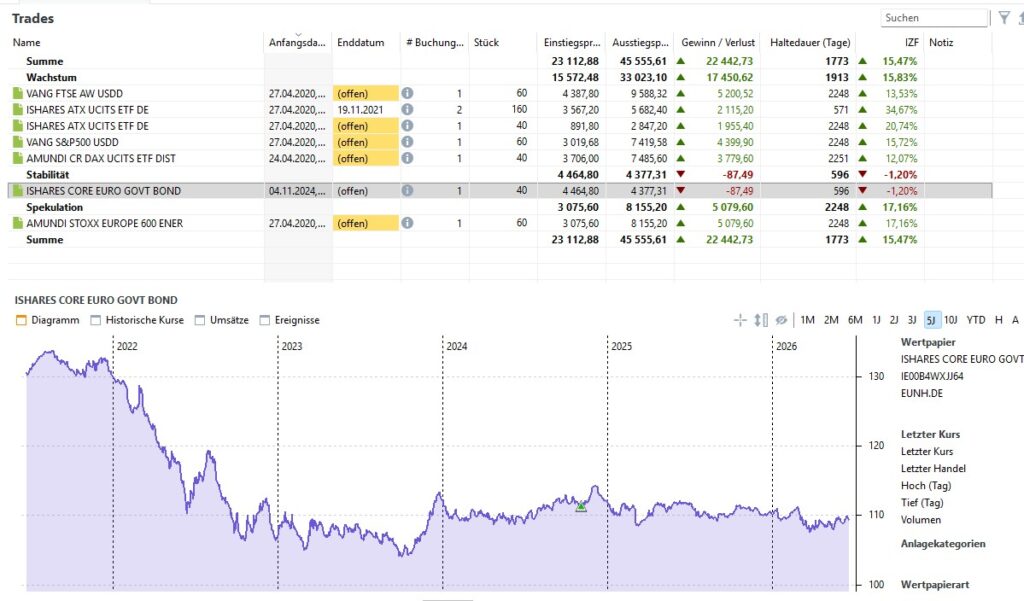
Task: Click green icon of AMUNDI CR DAX UCITS ETF DIST
Action: tap(18, 158)
